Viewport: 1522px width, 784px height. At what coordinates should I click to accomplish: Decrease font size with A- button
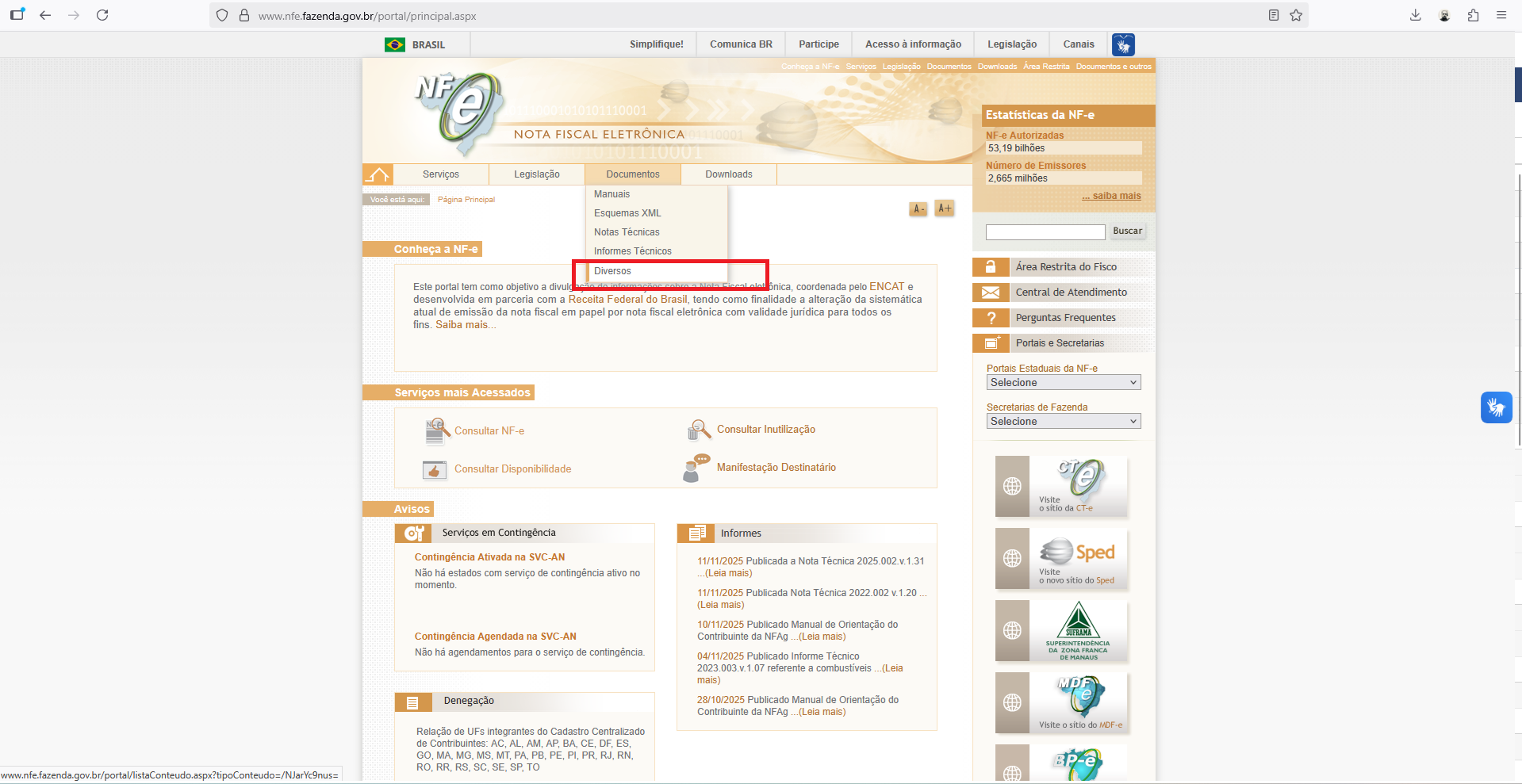(918, 209)
